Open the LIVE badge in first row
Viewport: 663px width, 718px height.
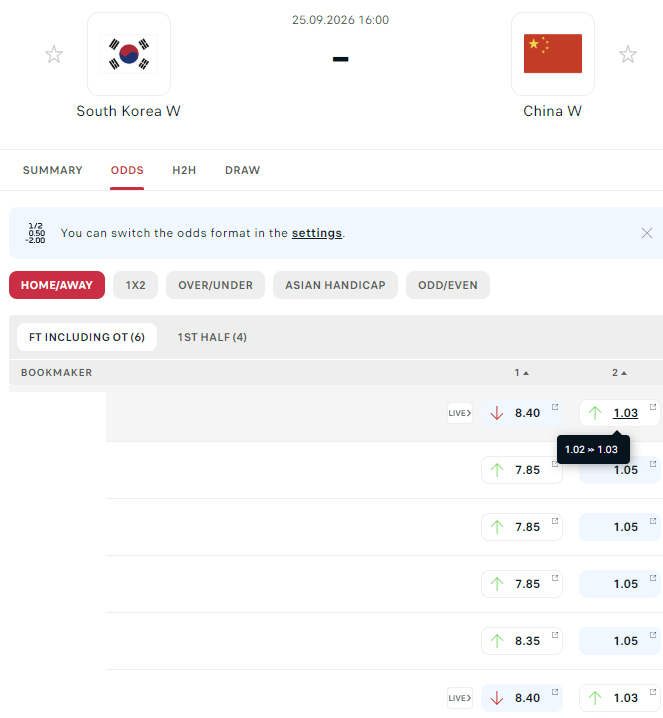460,413
